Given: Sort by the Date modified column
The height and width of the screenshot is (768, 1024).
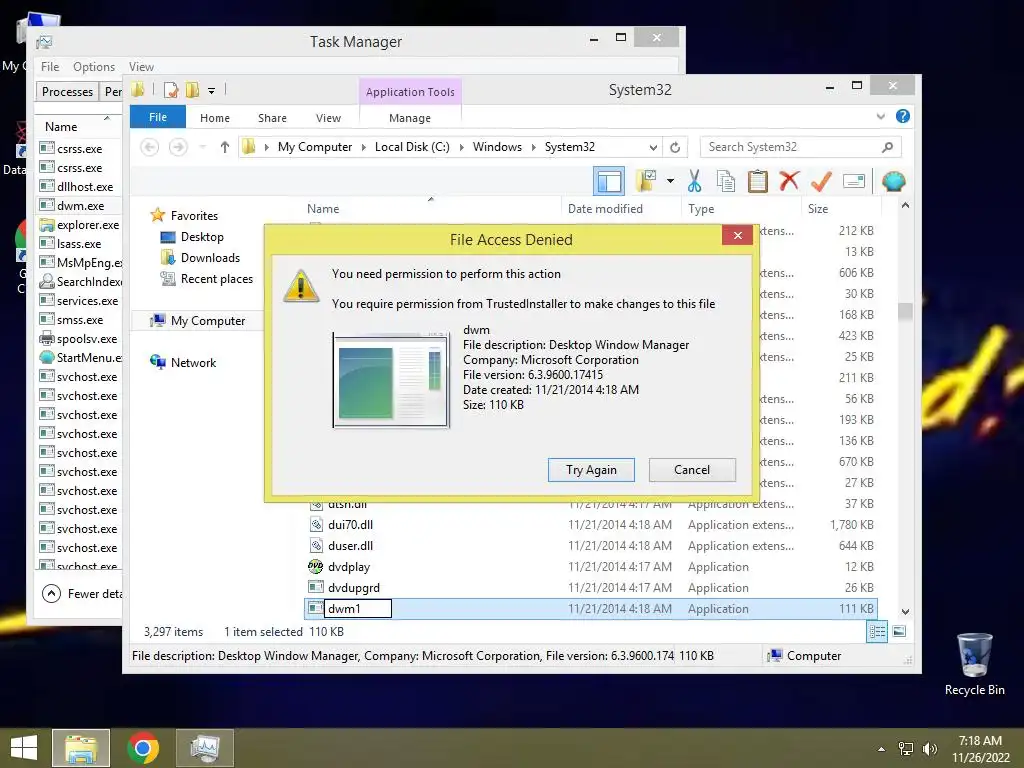Looking at the screenshot, I should click(x=605, y=209).
